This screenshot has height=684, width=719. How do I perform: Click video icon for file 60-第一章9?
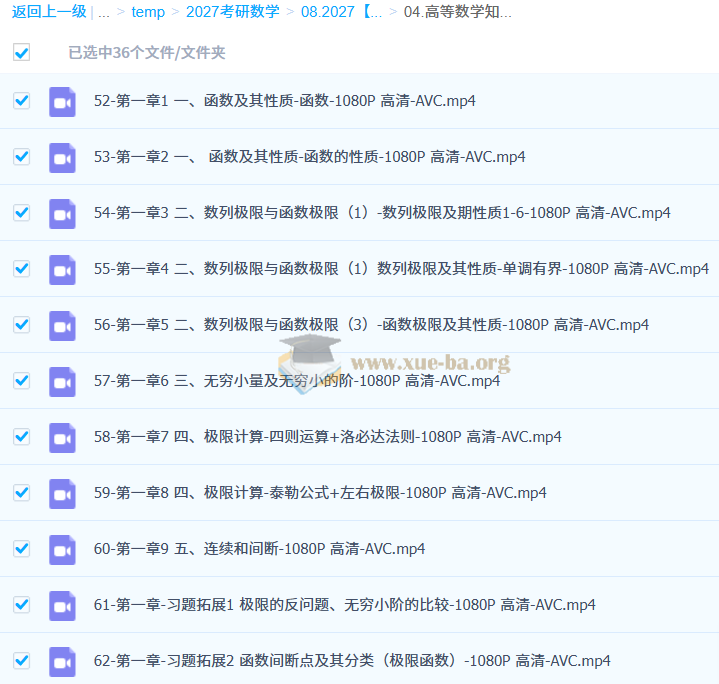click(x=62, y=549)
